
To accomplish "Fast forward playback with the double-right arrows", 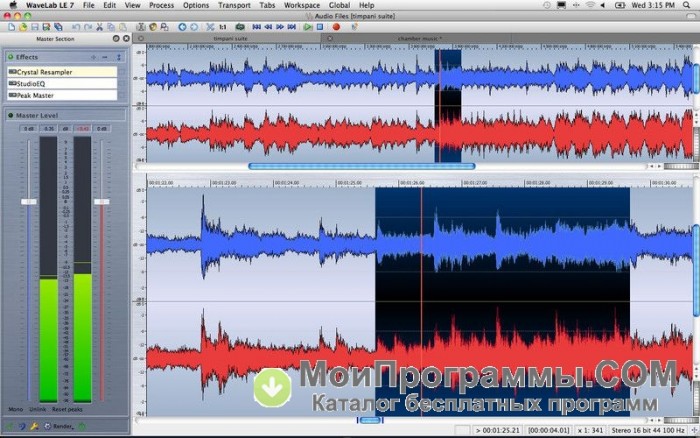I will point(280,27).
